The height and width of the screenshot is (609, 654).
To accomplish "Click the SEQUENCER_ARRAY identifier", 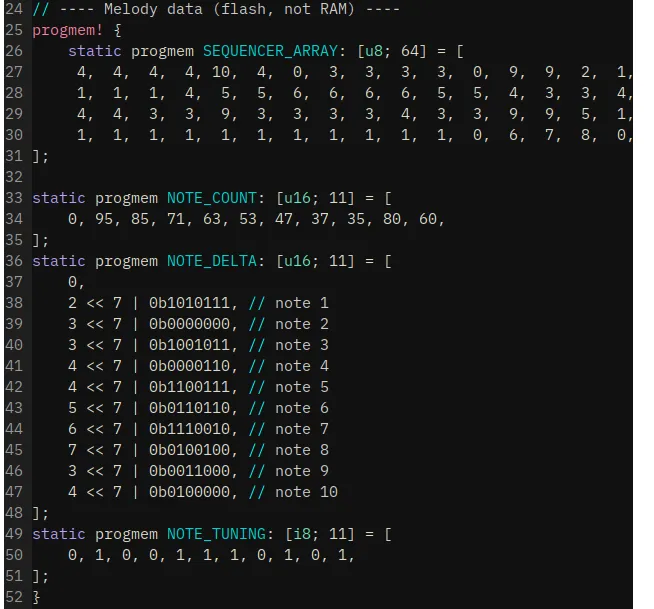I will pyautogui.click(x=270, y=51).
